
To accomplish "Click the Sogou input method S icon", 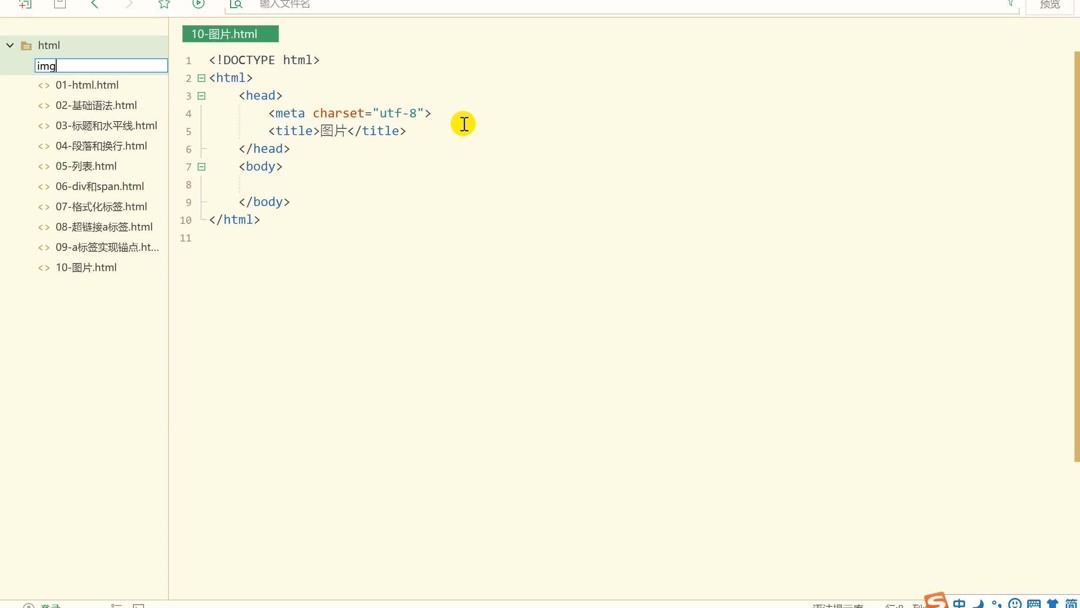I will [935, 601].
